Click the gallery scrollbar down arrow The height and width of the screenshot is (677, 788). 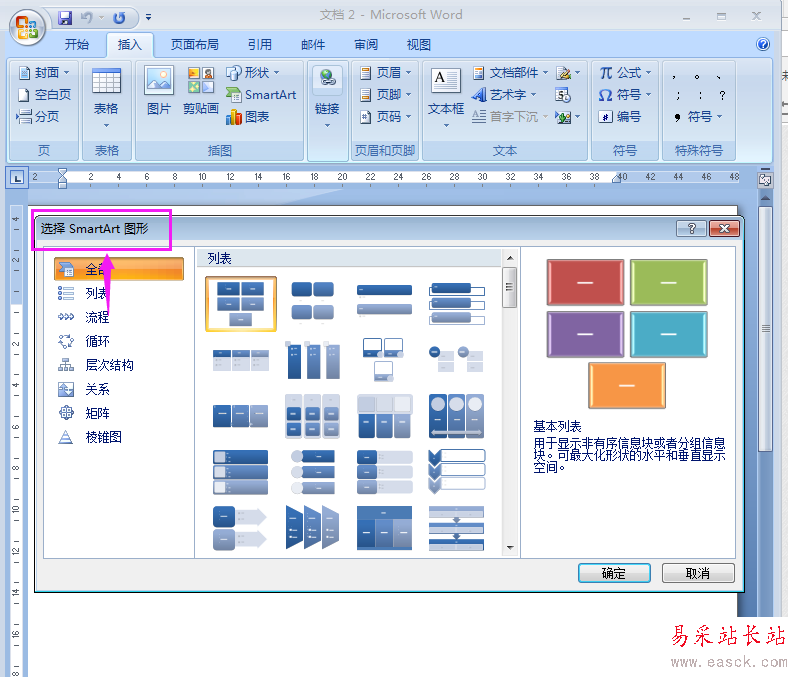[x=510, y=548]
